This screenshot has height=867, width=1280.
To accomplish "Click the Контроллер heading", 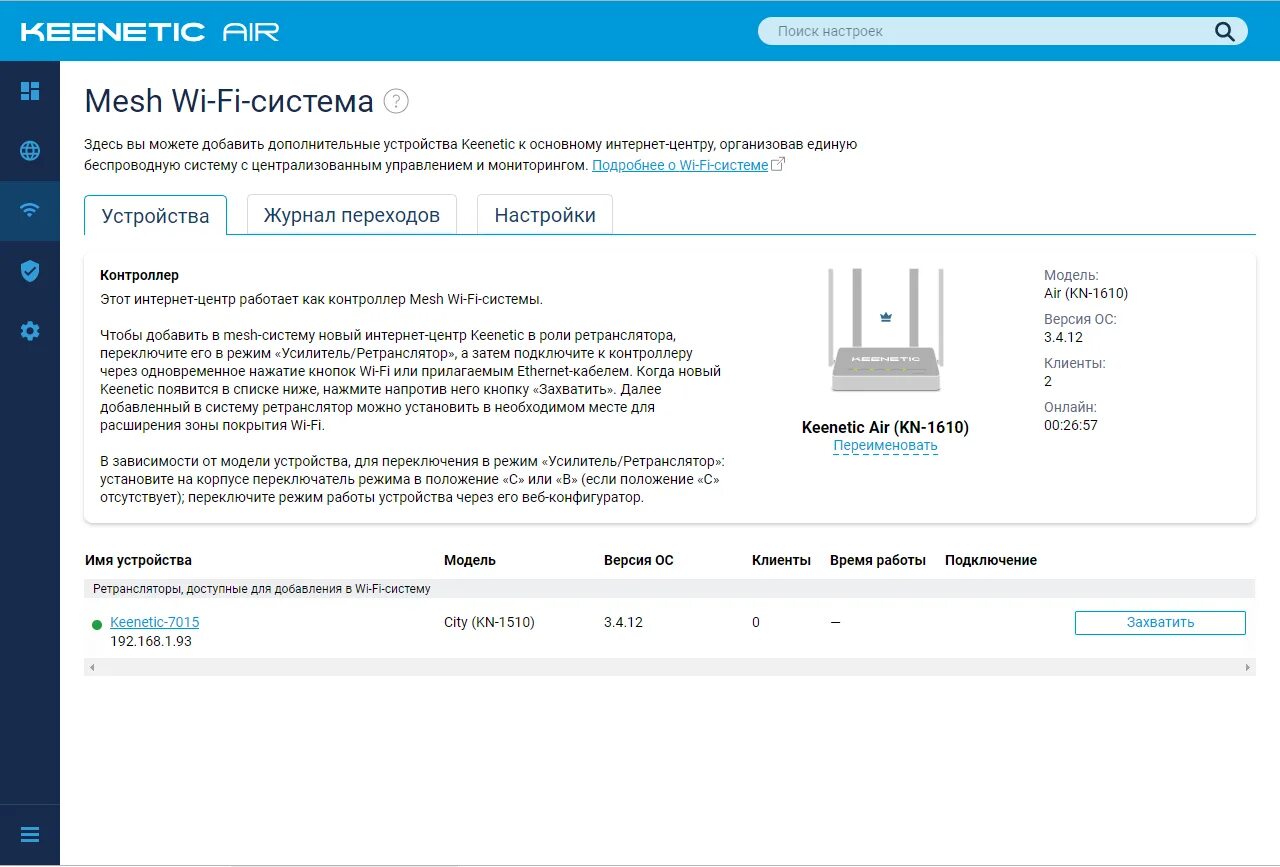I will (x=140, y=275).
